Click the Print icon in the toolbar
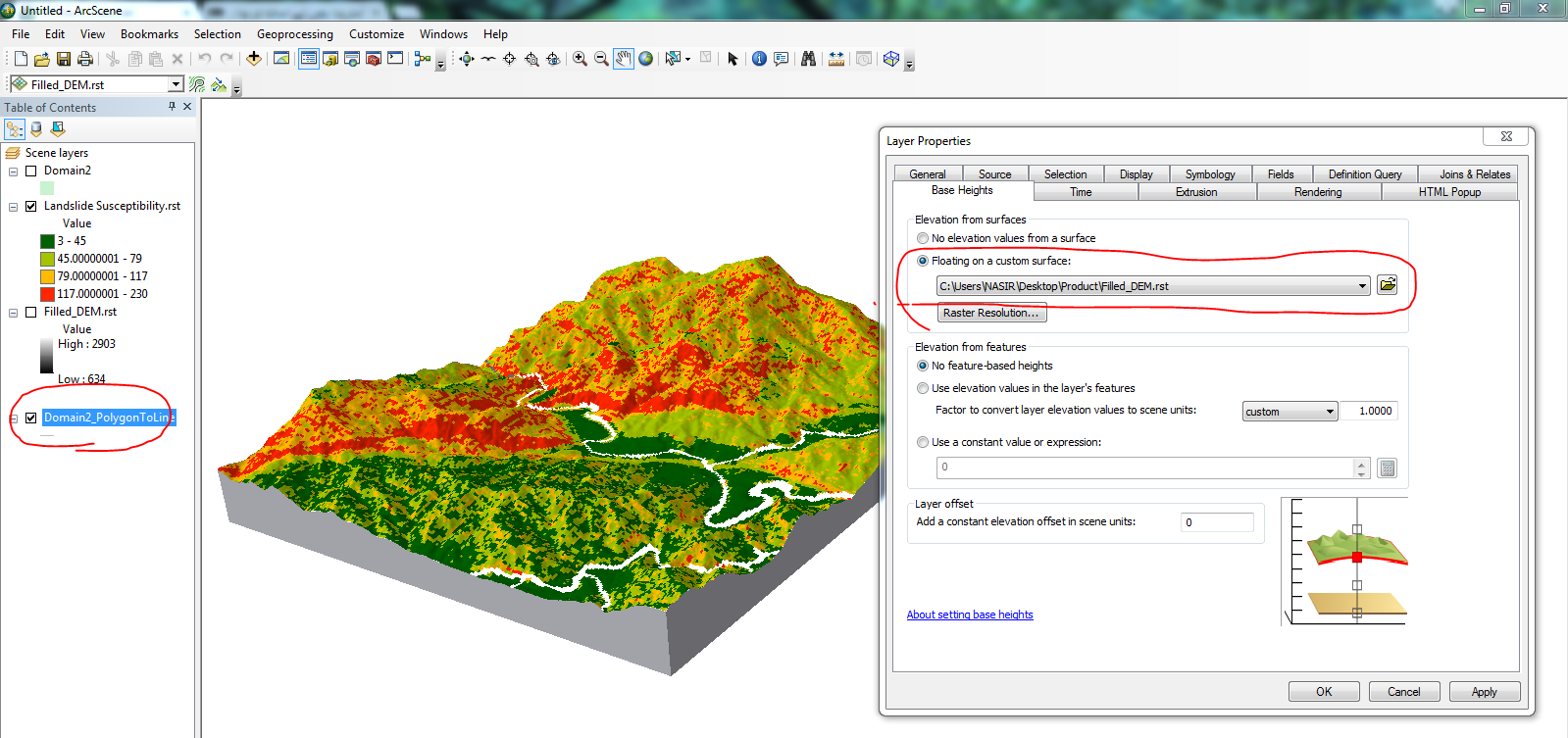The height and width of the screenshot is (738, 1568). pyautogui.click(x=84, y=59)
